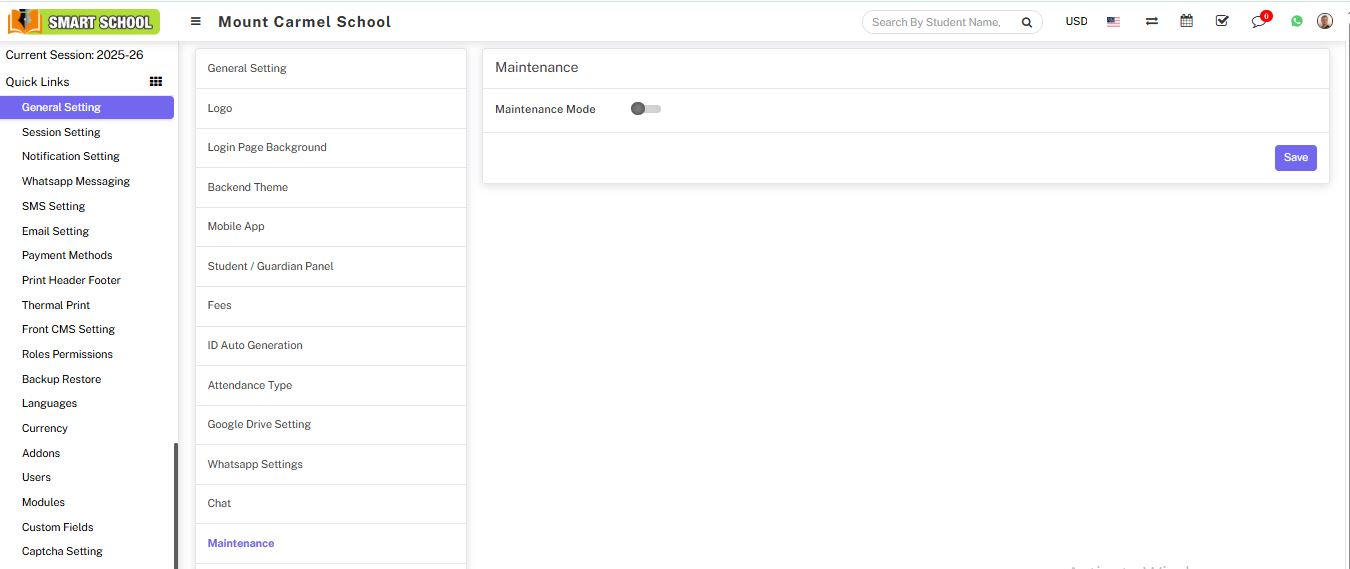Viewport: 1350px width, 569px height.
Task: Open the task checklist icon
Action: [x=1222, y=21]
